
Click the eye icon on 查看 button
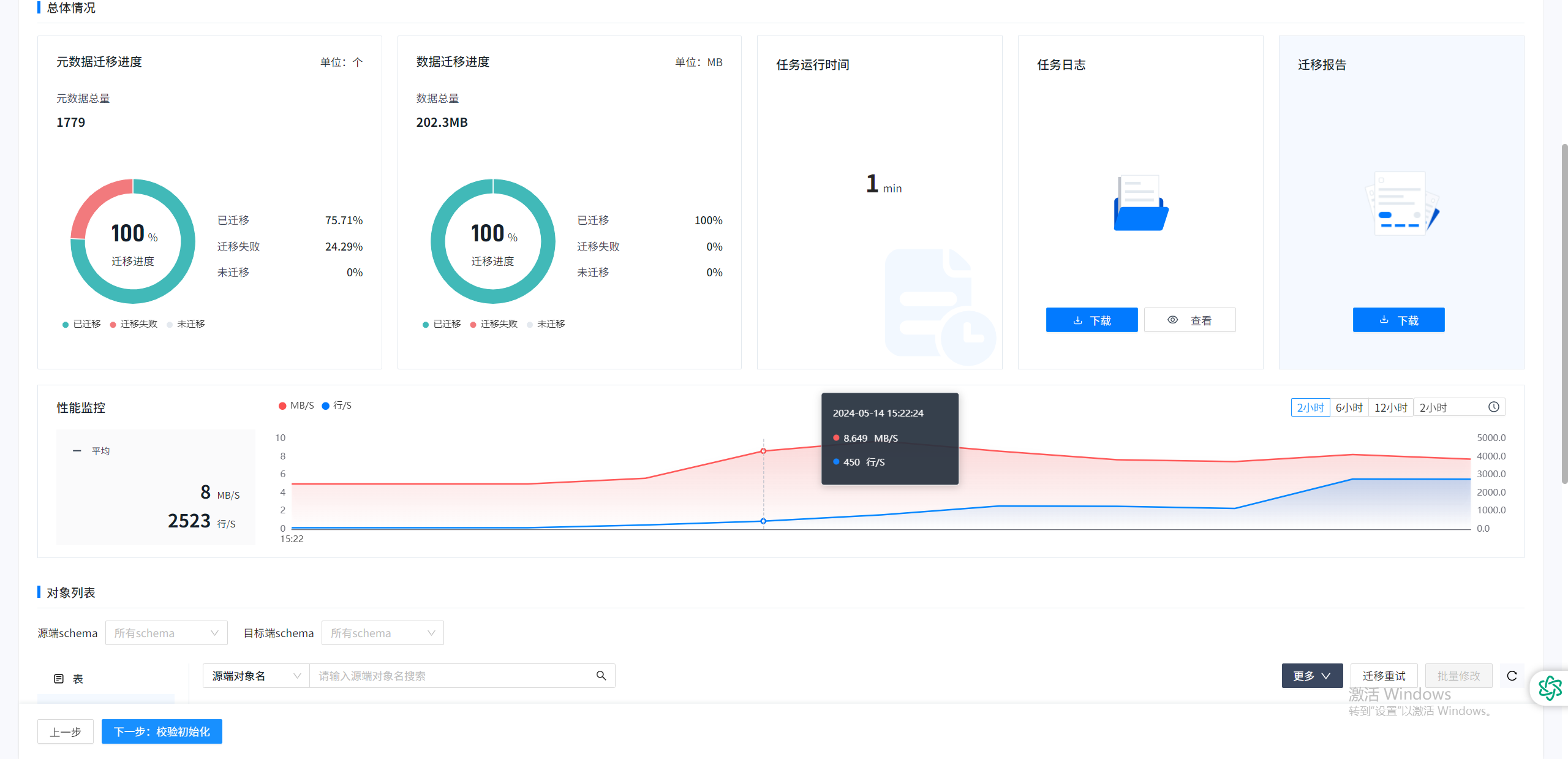[x=1172, y=320]
